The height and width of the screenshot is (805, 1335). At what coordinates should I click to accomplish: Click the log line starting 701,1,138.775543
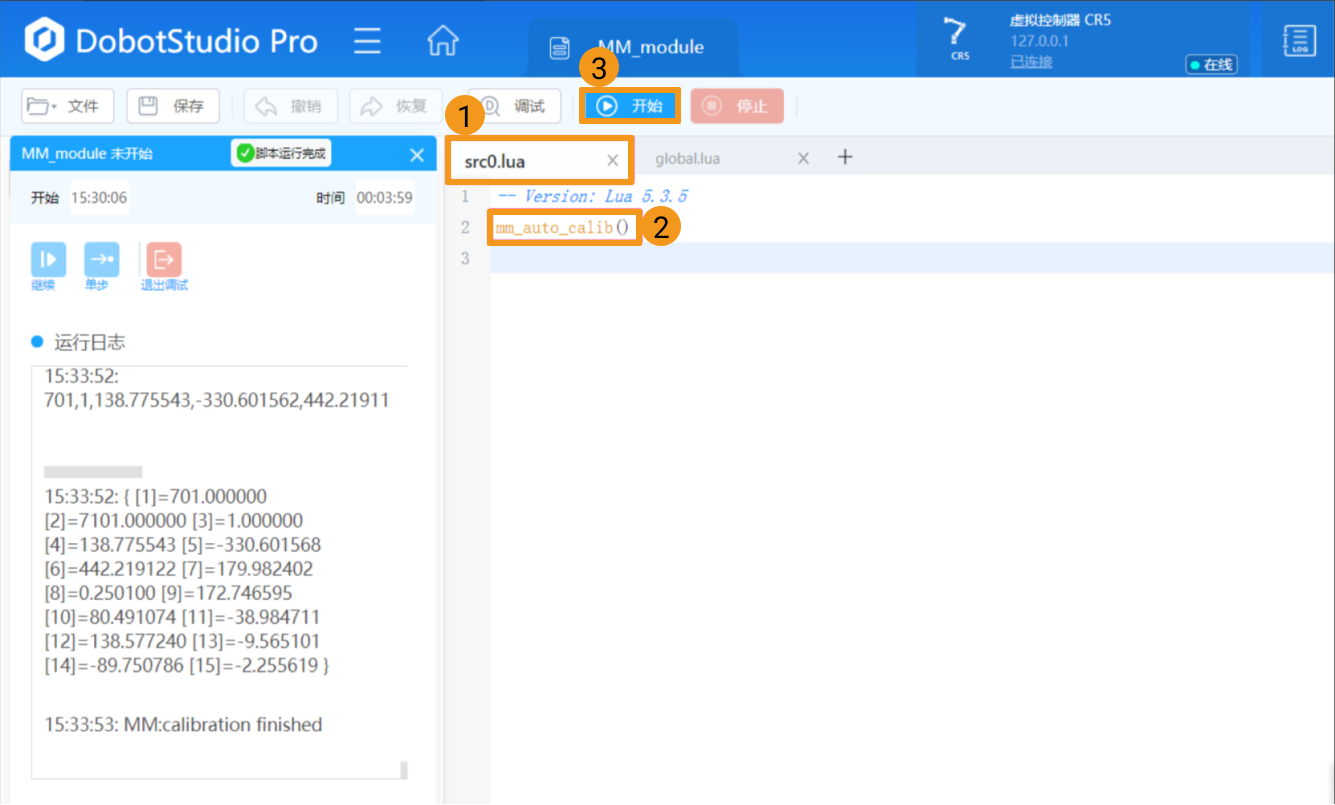click(217, 400)
